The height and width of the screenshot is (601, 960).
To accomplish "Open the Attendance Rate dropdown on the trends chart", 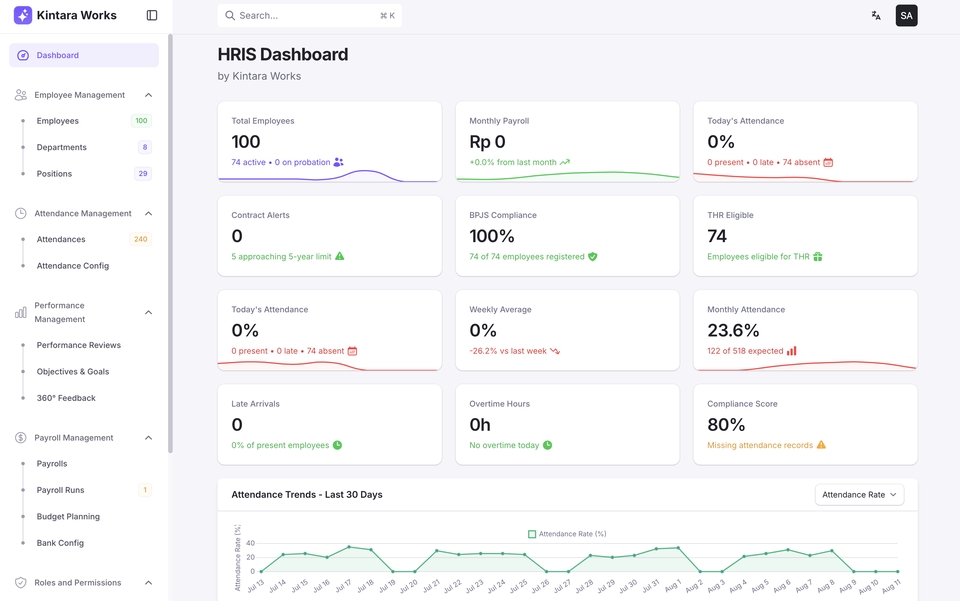I will 858,494.
